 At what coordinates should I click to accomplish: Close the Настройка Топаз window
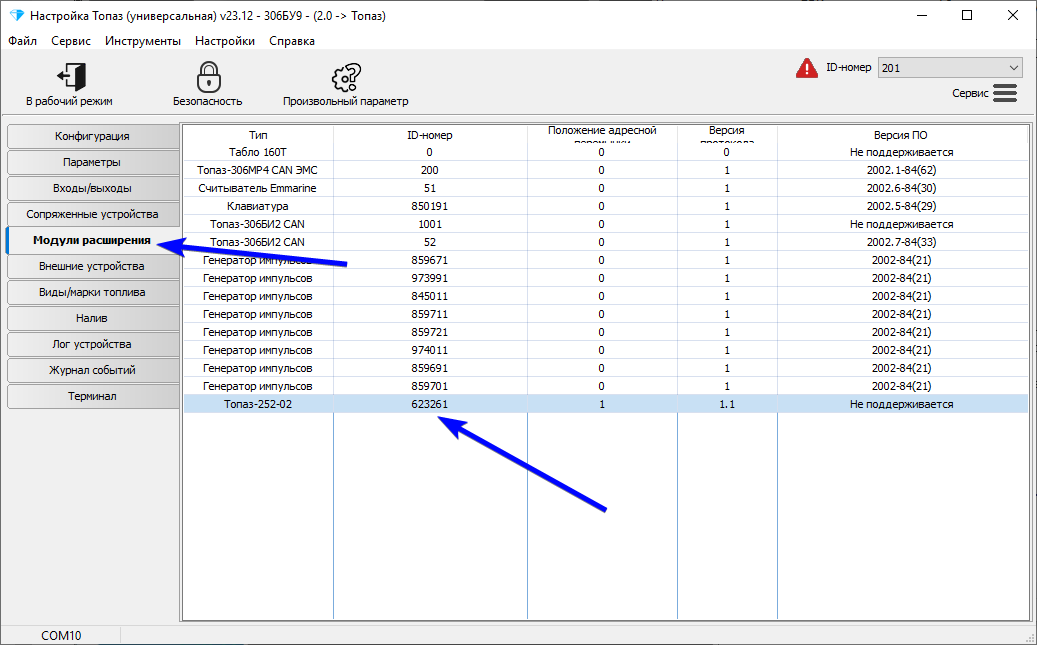[1013, 15]
